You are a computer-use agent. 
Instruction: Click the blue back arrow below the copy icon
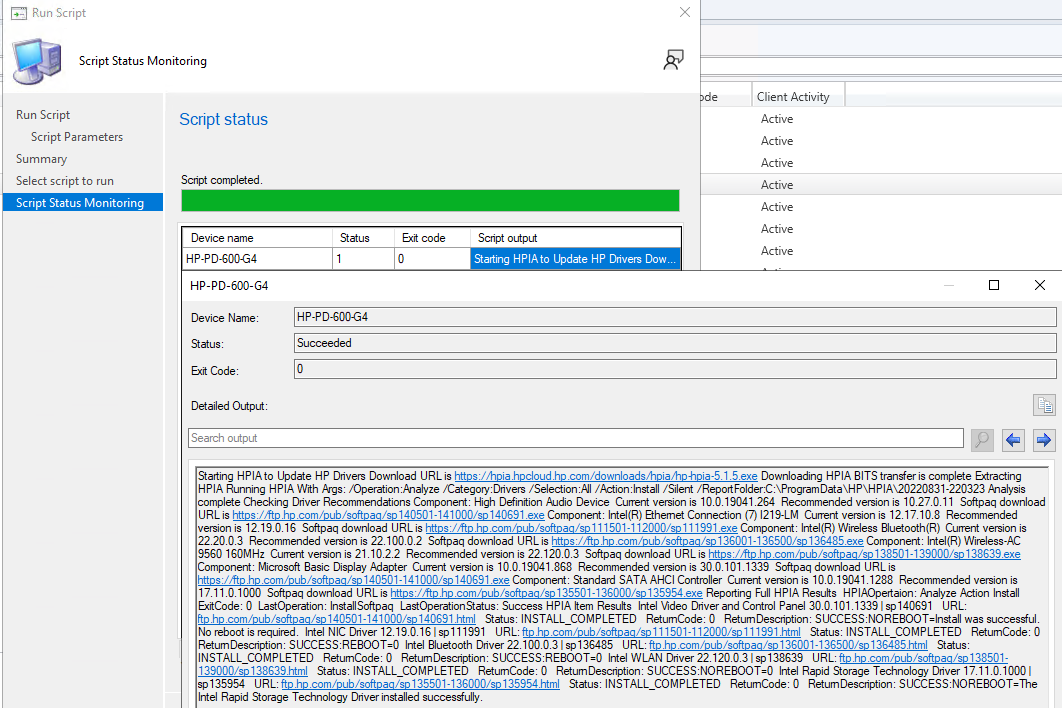coord(1012,439)
